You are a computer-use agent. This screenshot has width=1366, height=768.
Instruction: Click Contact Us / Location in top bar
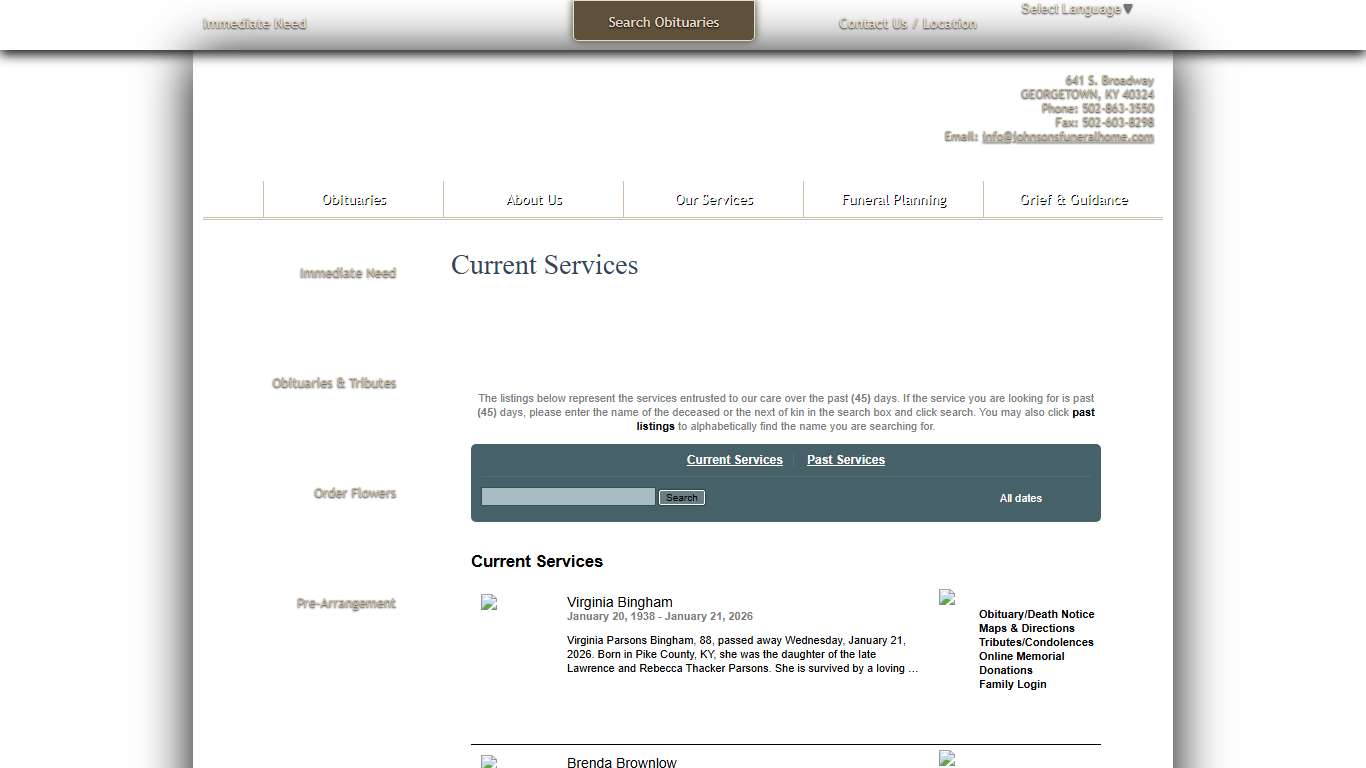(x=907, y=24)
